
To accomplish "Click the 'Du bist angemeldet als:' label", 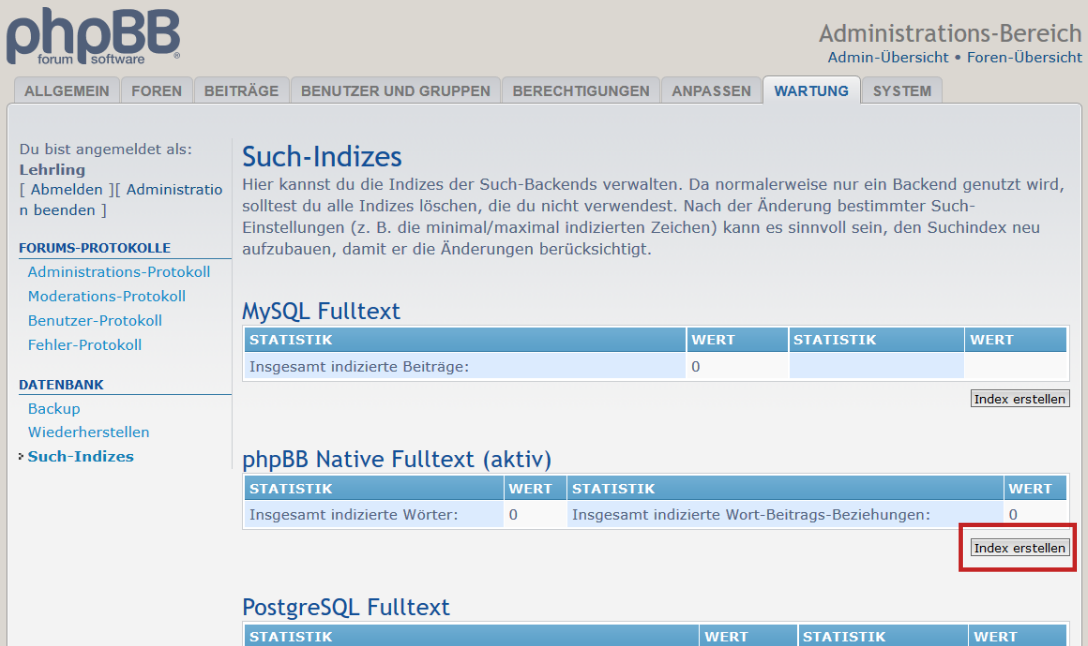I will pos(105,149).
